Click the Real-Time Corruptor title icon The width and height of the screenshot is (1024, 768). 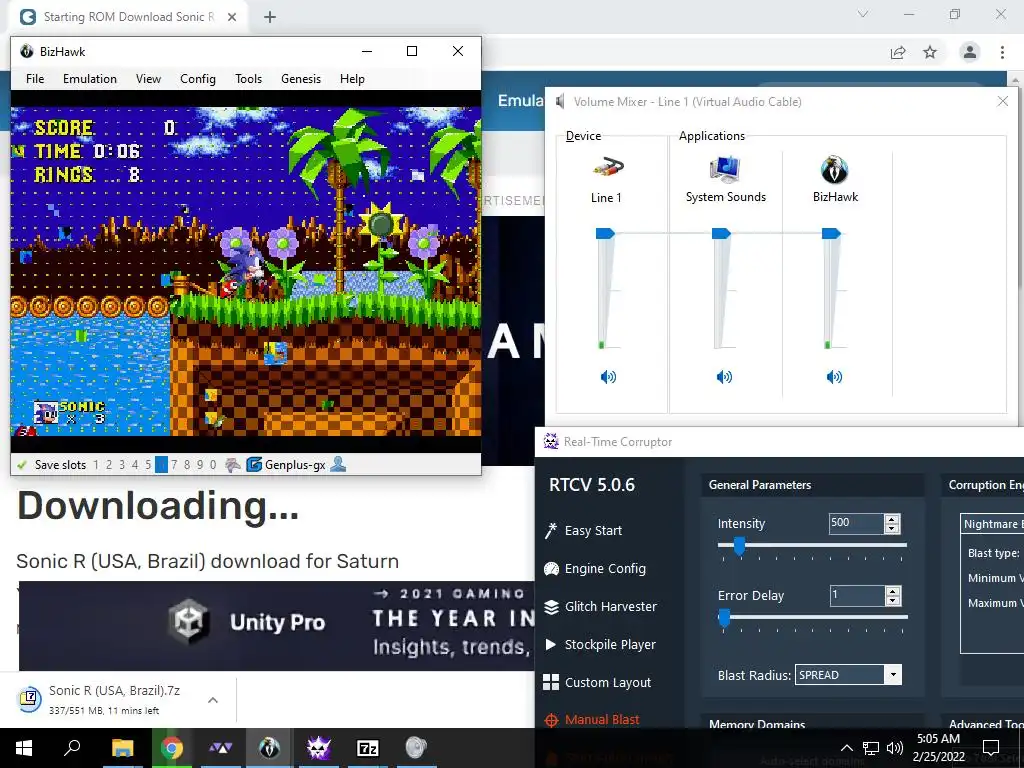[x=551, y=441]
